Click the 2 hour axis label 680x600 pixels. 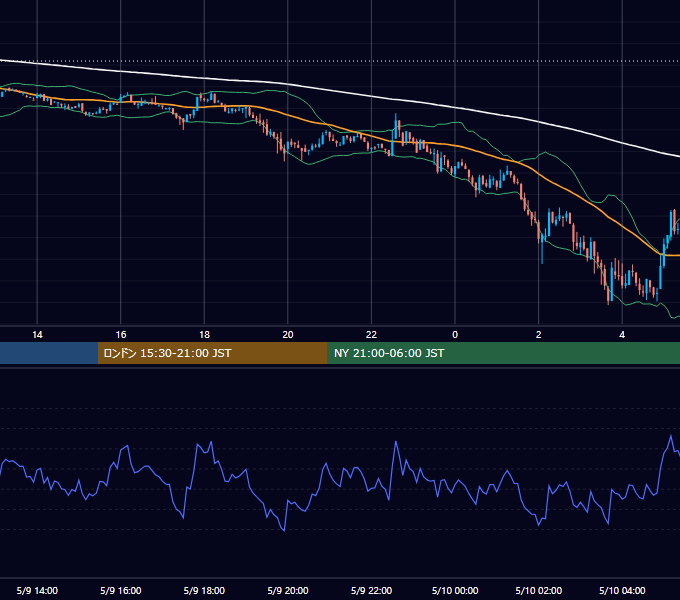[539, 335]
